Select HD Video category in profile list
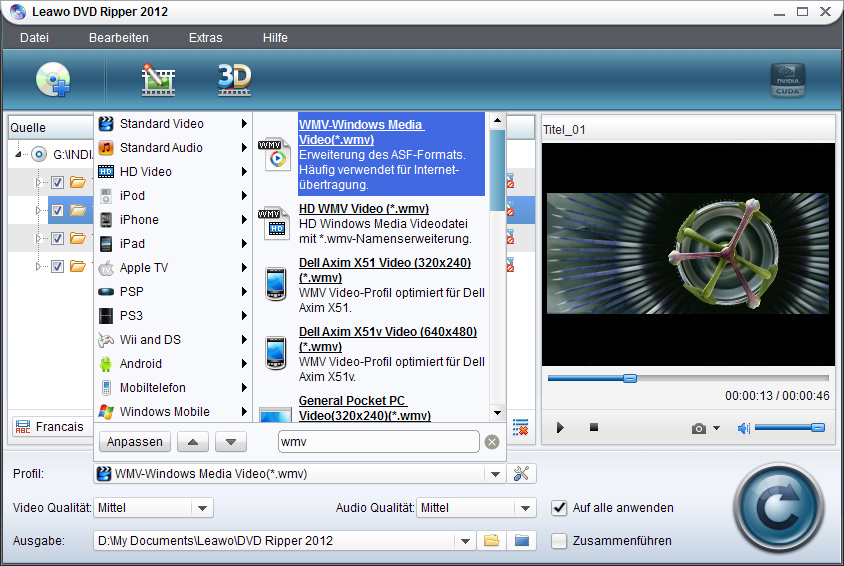This screenshot has width=844, height=566. (x=146, y=172)
